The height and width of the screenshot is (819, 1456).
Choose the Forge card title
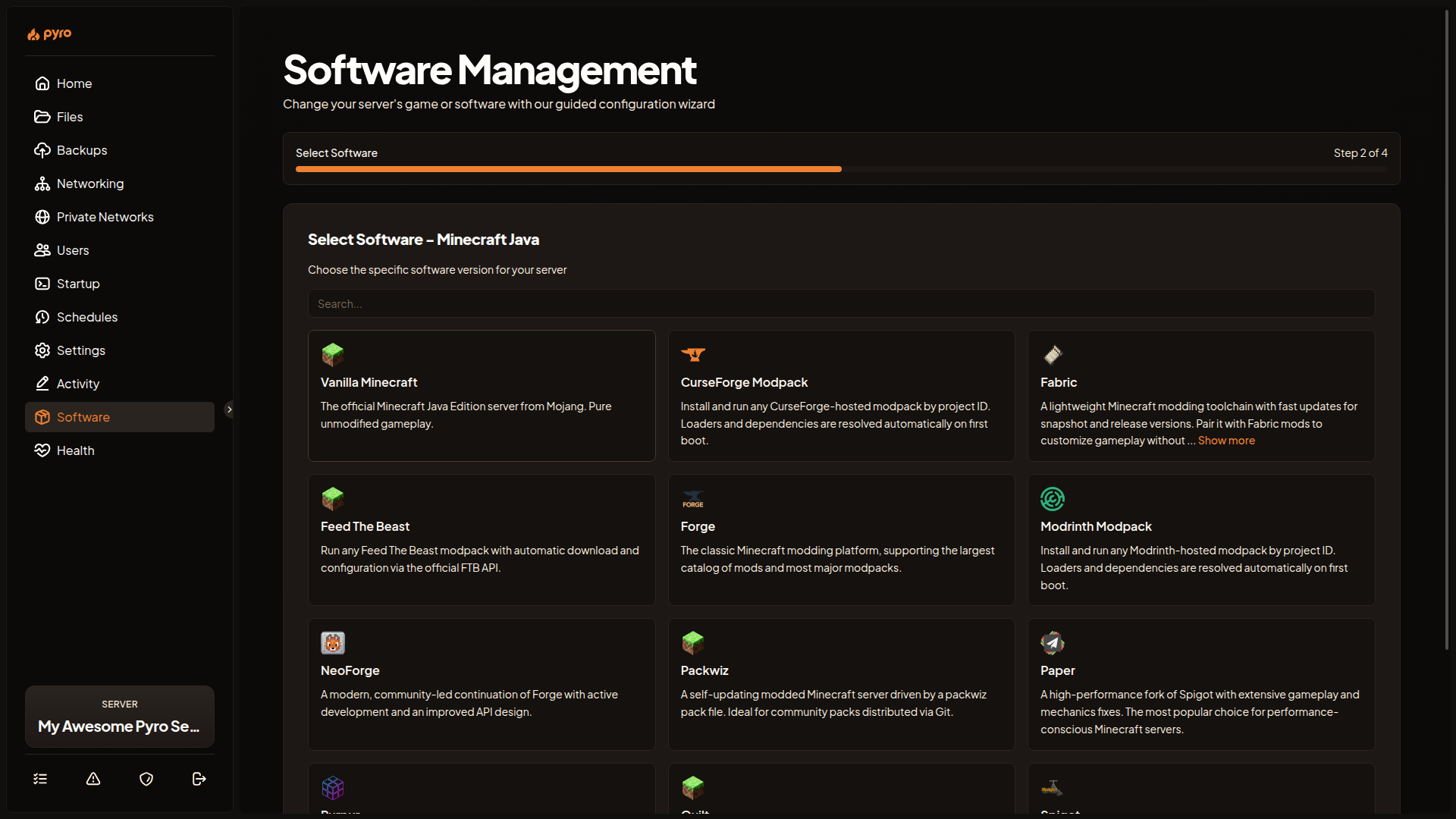pos(698,526)
